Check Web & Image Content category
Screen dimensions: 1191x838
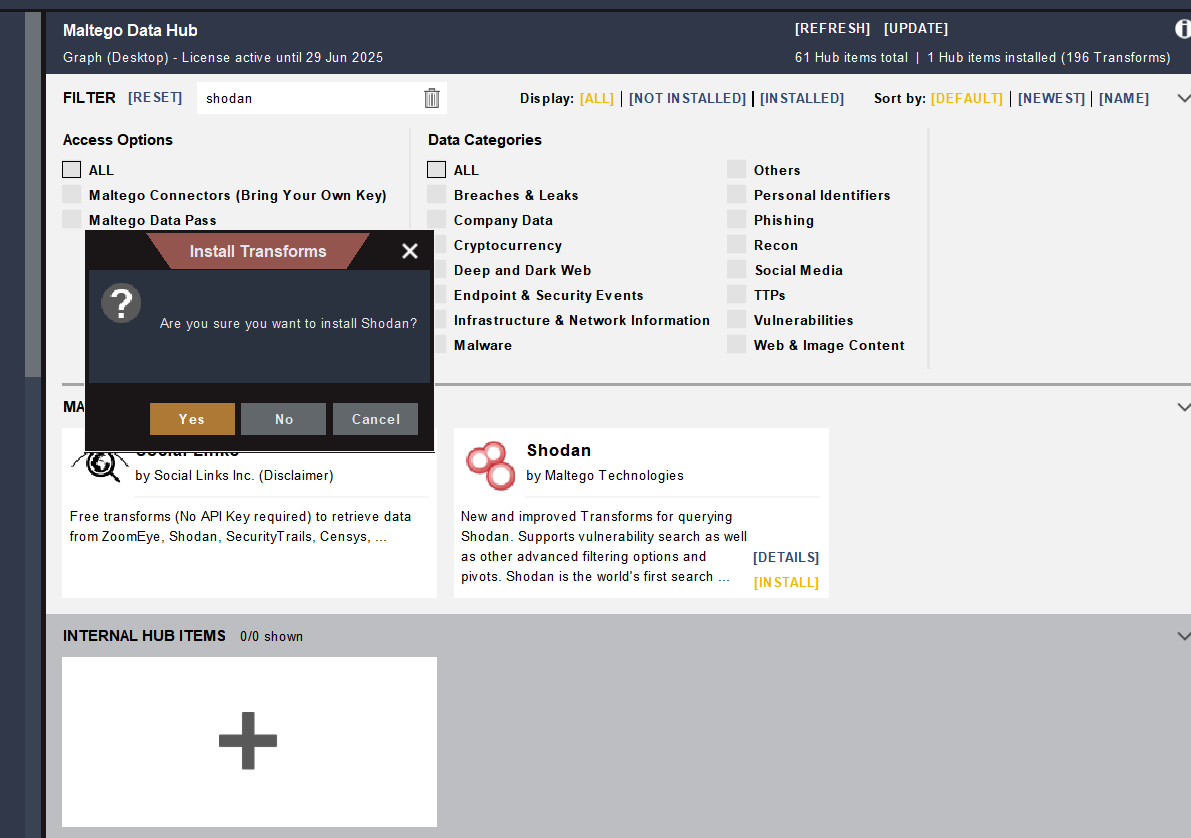tap(736, 345)
